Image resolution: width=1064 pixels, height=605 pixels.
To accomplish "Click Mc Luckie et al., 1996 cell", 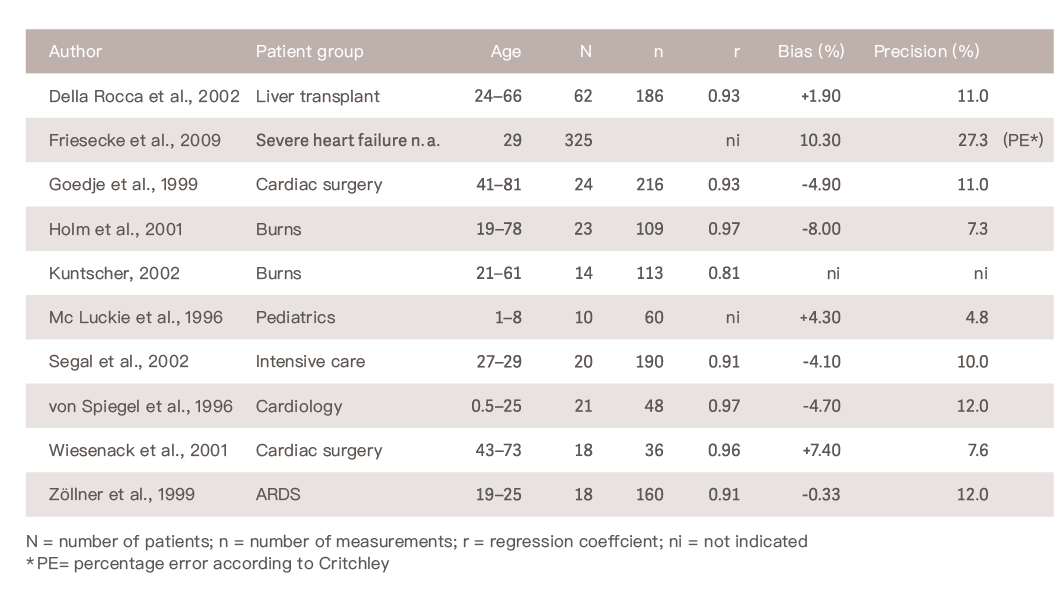I will tap(135, 317).
